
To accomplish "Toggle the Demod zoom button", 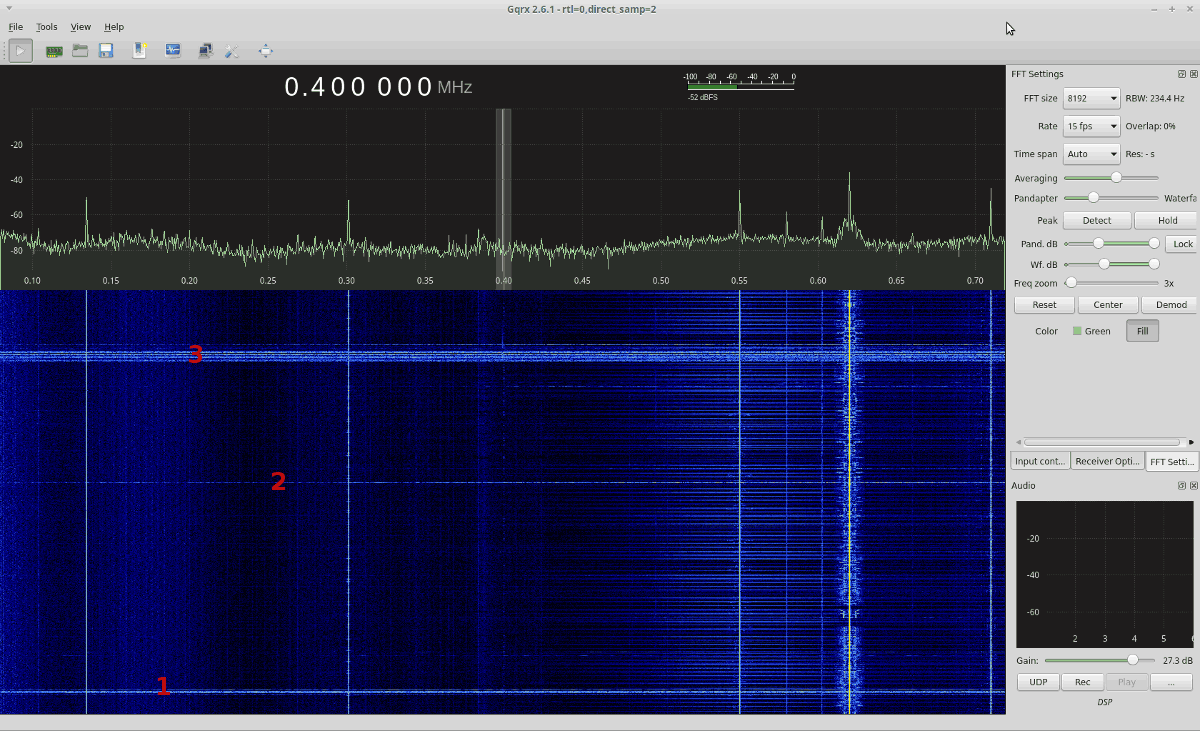I will click(1170, 305).
